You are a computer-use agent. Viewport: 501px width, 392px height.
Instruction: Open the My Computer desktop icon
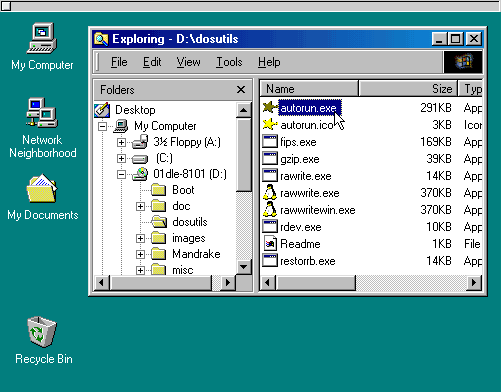42,47
